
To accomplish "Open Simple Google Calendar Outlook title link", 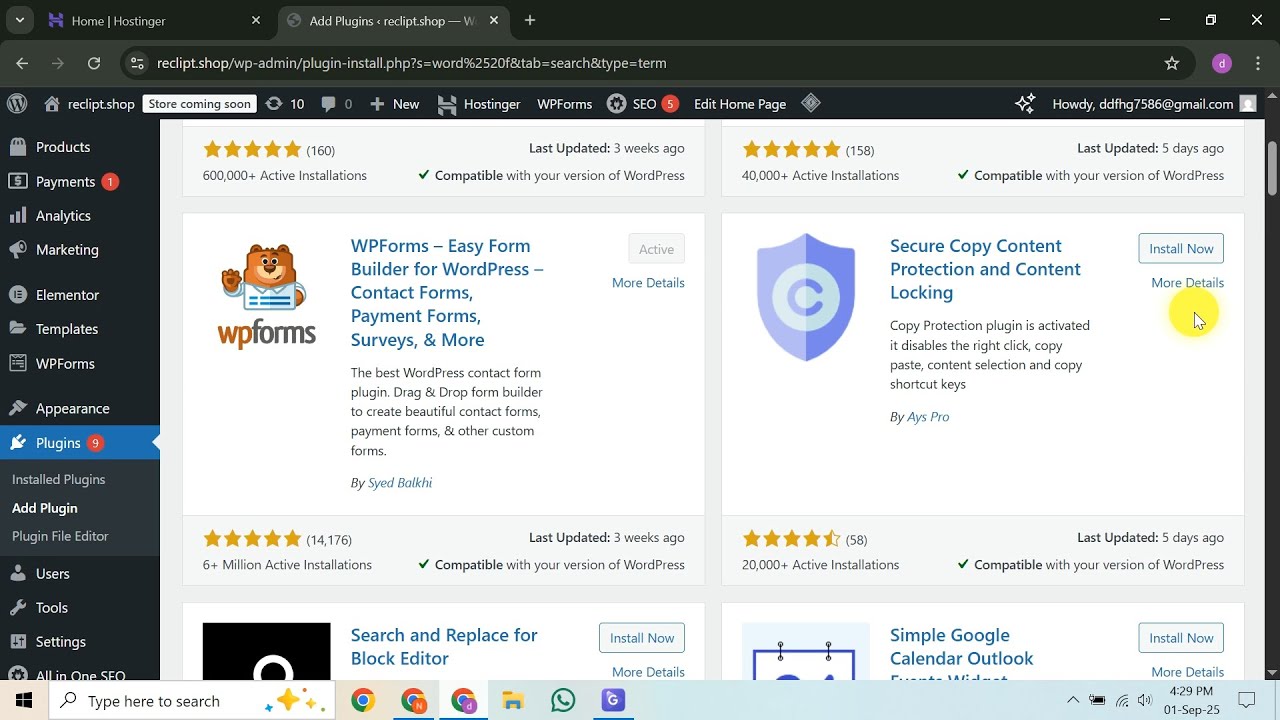I will [x=962, y=652].
